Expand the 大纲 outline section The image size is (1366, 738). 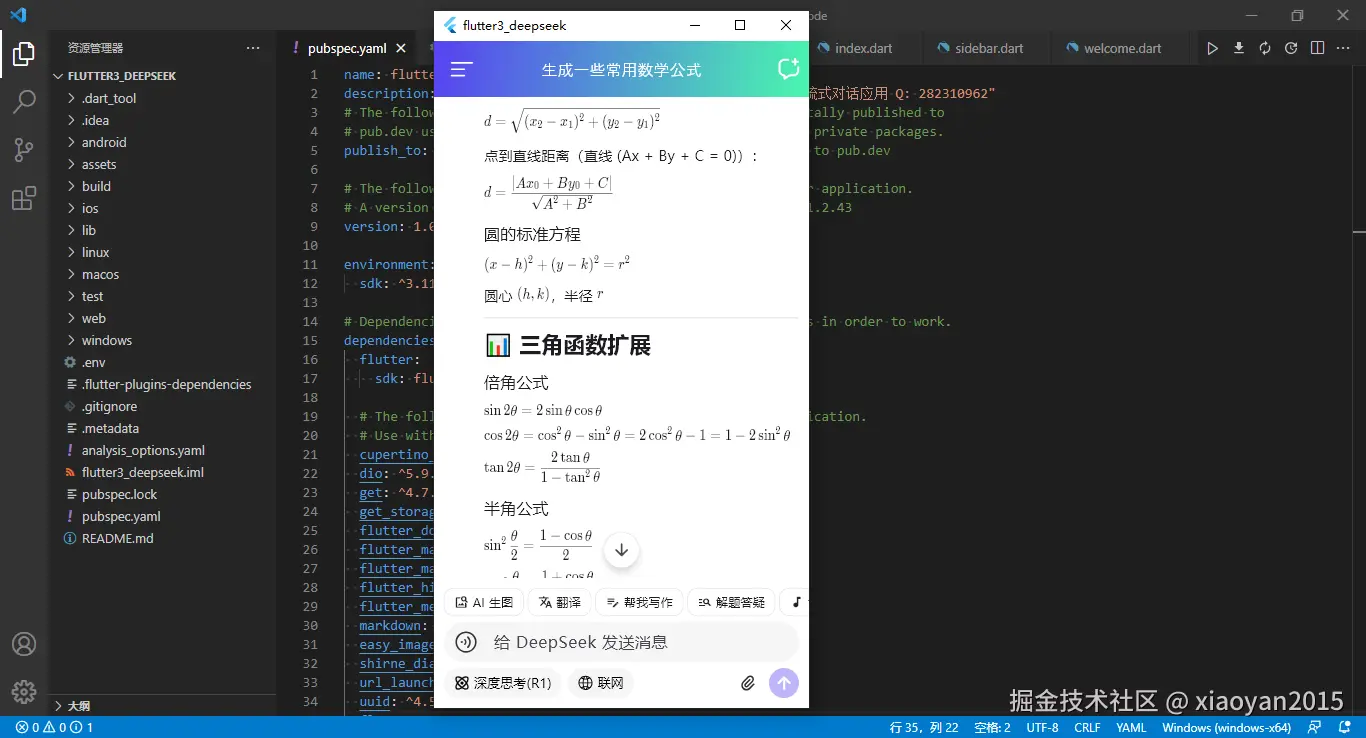(80, 705)
